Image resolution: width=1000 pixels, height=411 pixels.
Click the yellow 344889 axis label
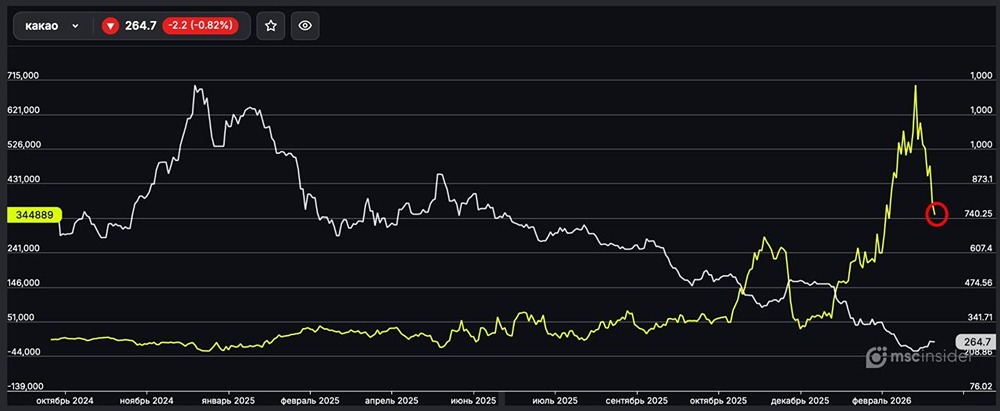pyautogui.click(x=34, y=214)
